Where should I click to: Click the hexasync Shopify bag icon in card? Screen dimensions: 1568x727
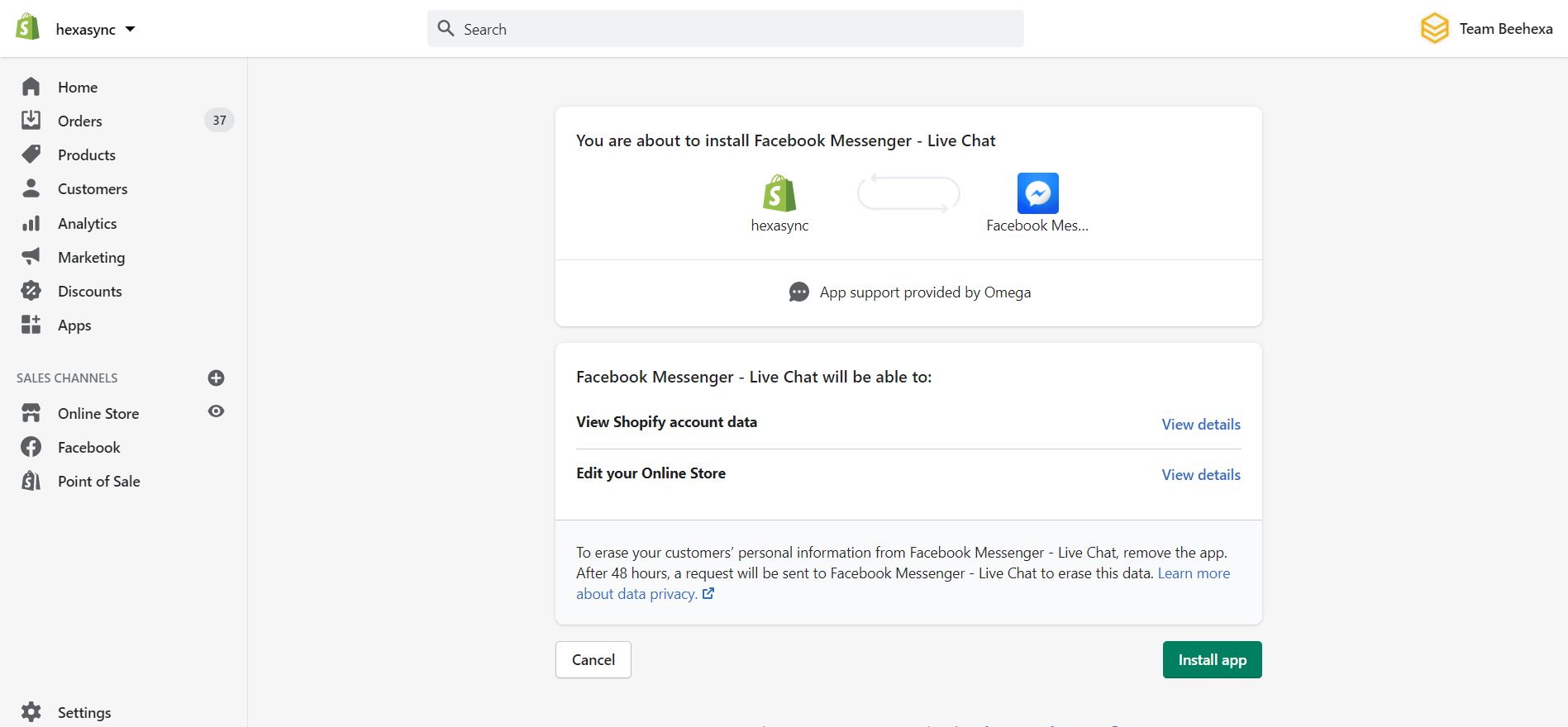[x=779, y=193]
